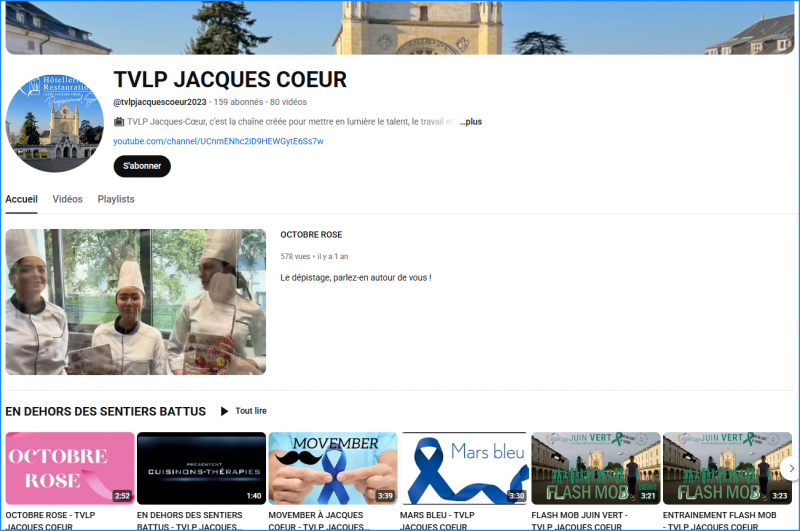Image resolution: width=800 pixels, height=531 pixels.
Task: Open the 3:21 Flash Mob Juin Vert thumbnail
Action: click(595, 468)
